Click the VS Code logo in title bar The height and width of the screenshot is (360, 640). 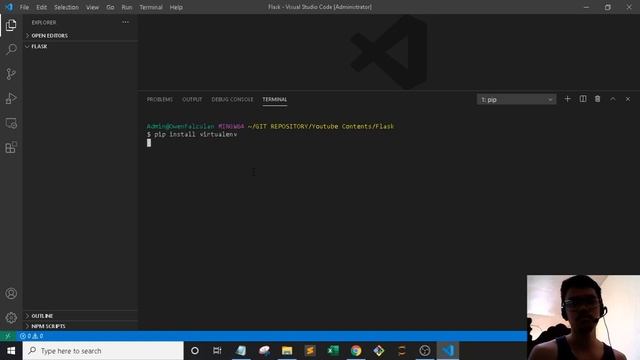pos(9,7)
